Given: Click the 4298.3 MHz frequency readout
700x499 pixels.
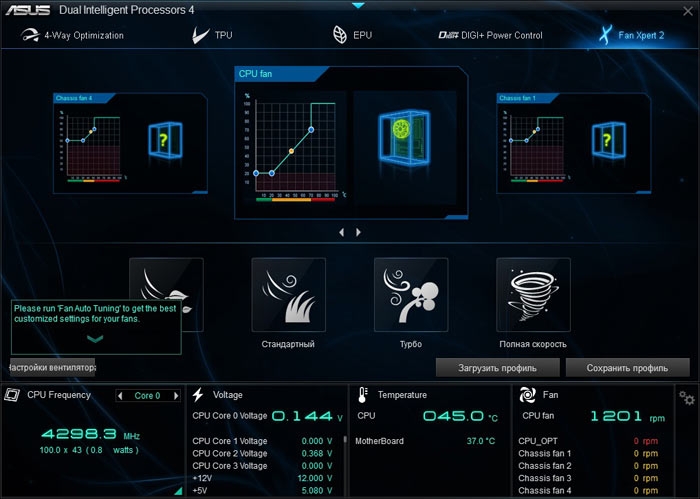Looking at the screenshot, I should [90, 434].
